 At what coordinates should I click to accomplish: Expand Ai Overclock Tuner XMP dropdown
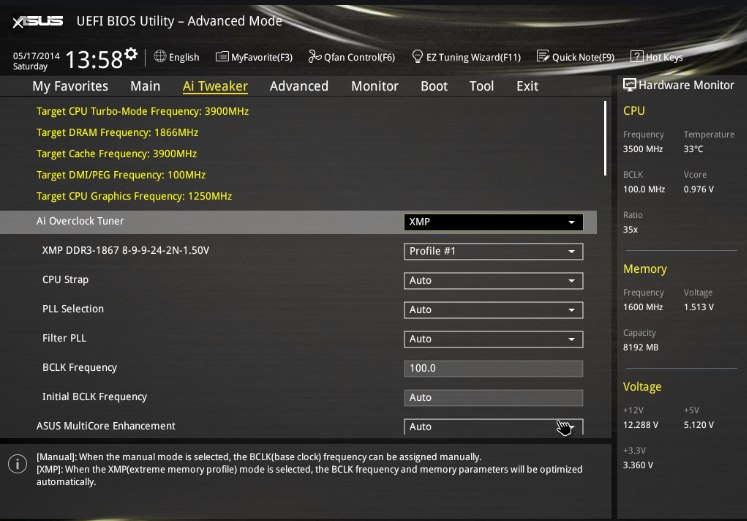pyautogui.click(x=494, y=222)
